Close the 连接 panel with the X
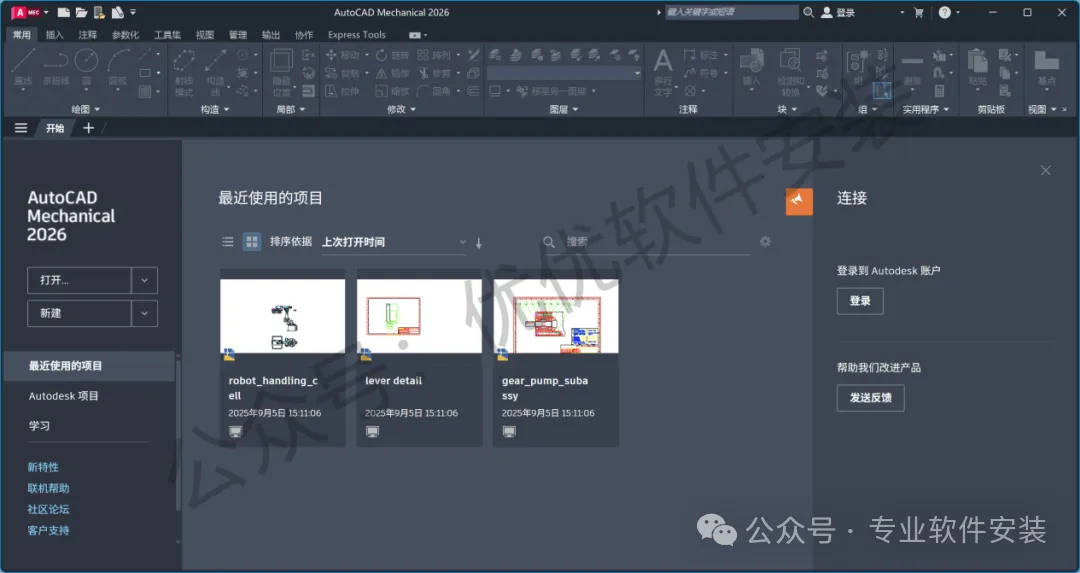 click(x=1046, y=170)
